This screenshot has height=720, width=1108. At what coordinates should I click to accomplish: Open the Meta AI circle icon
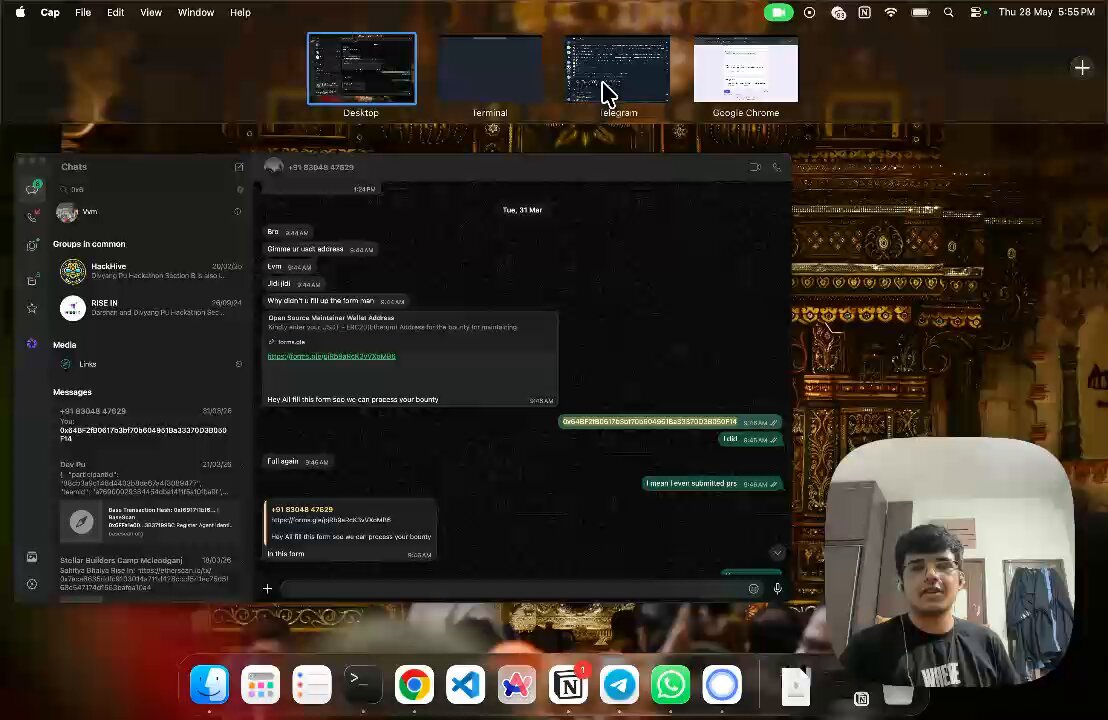click(x=32, y=343)
